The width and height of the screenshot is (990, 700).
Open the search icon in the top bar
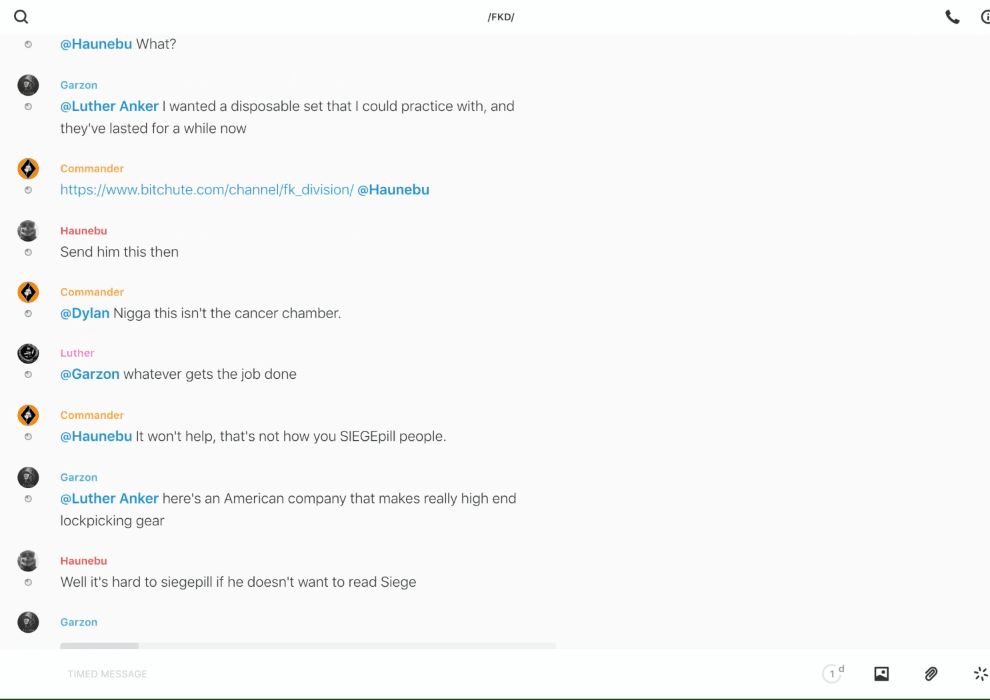coord(21,17)
